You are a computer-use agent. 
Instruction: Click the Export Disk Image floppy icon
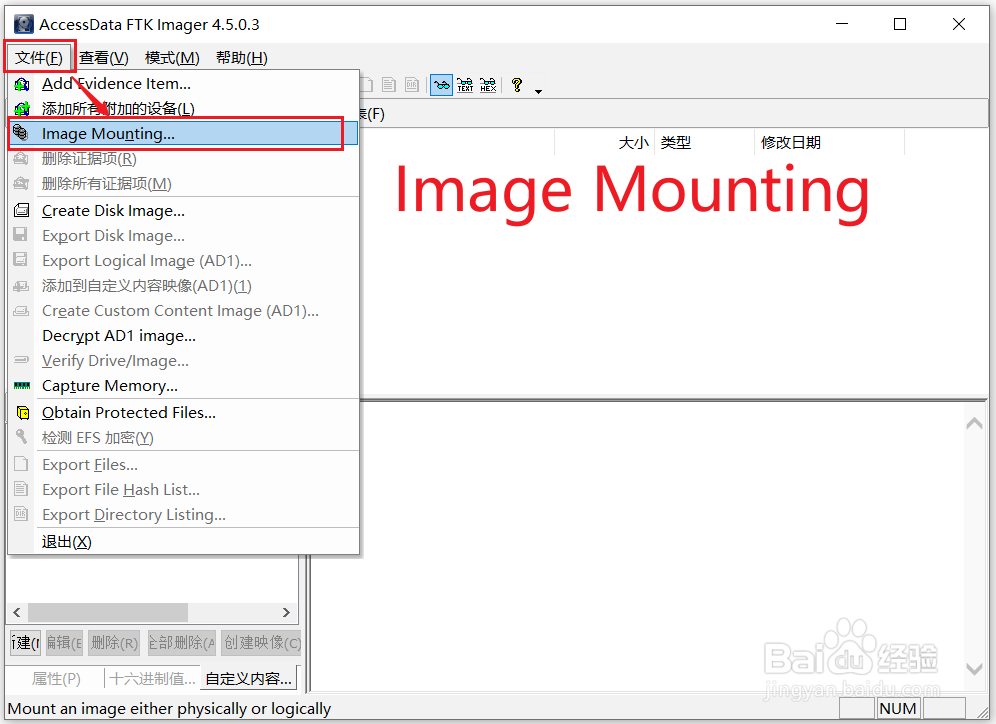pyautogui.click(x=21, y=235)
